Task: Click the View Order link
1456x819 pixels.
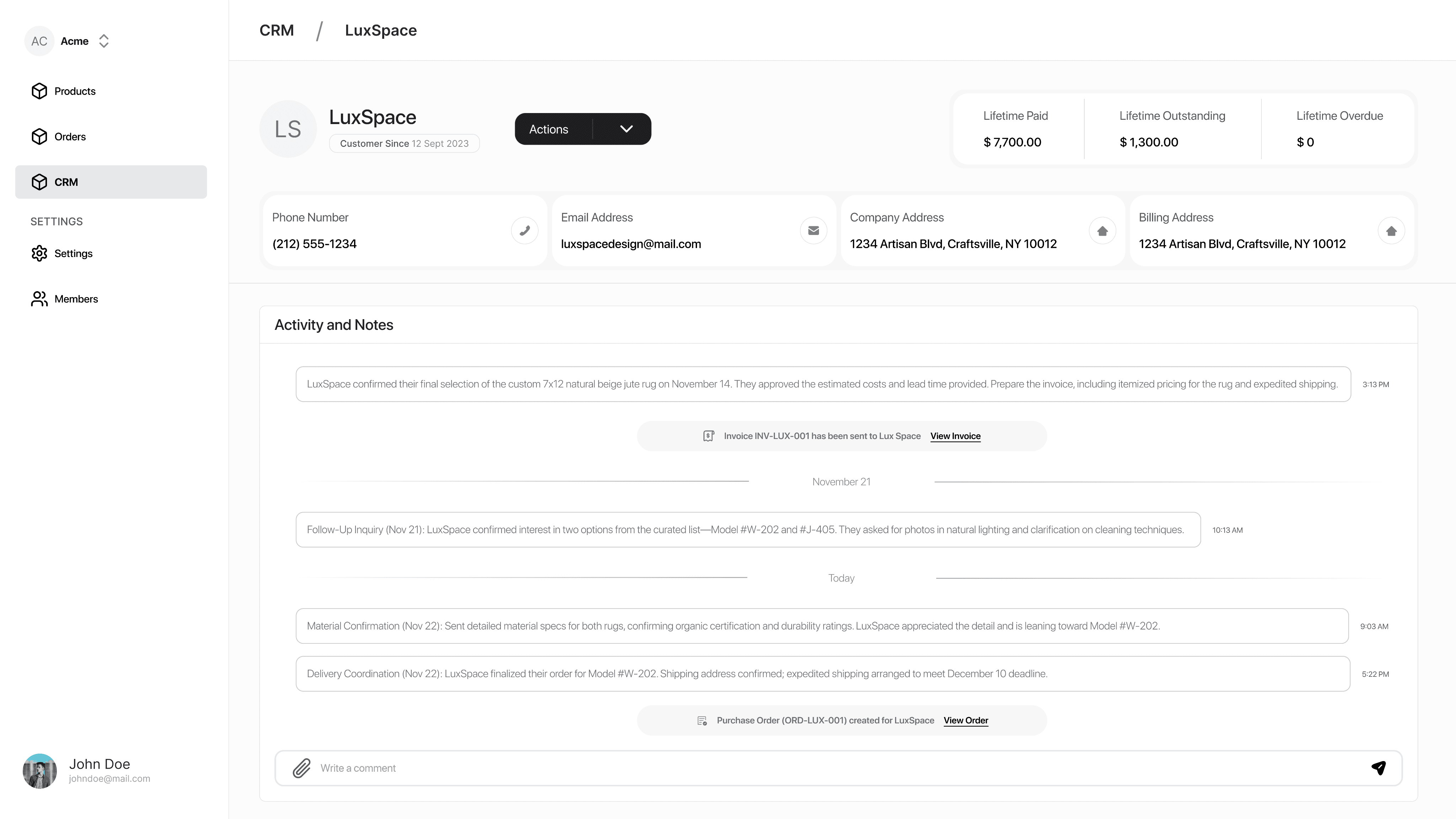Action: 965,720
